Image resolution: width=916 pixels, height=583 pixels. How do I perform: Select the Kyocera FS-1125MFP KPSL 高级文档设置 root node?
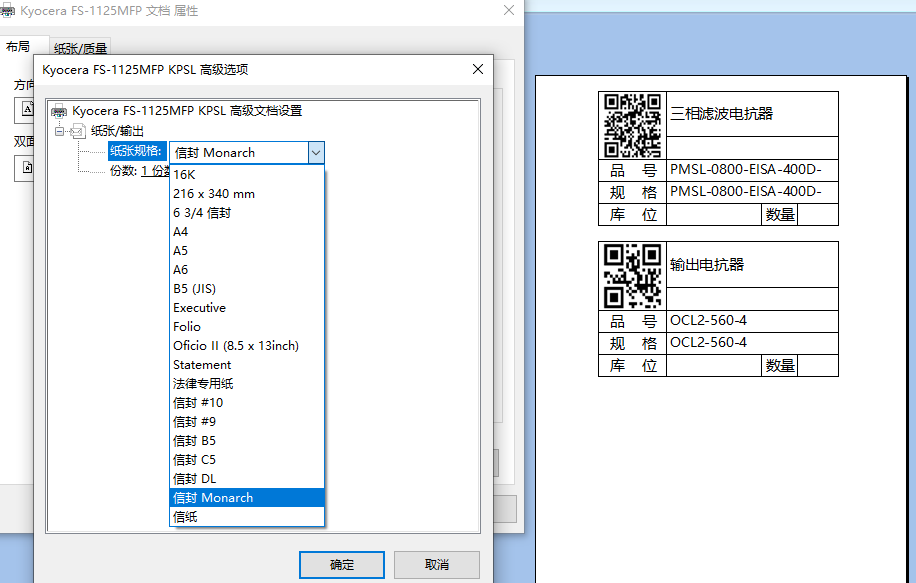(x=187, y=110)
